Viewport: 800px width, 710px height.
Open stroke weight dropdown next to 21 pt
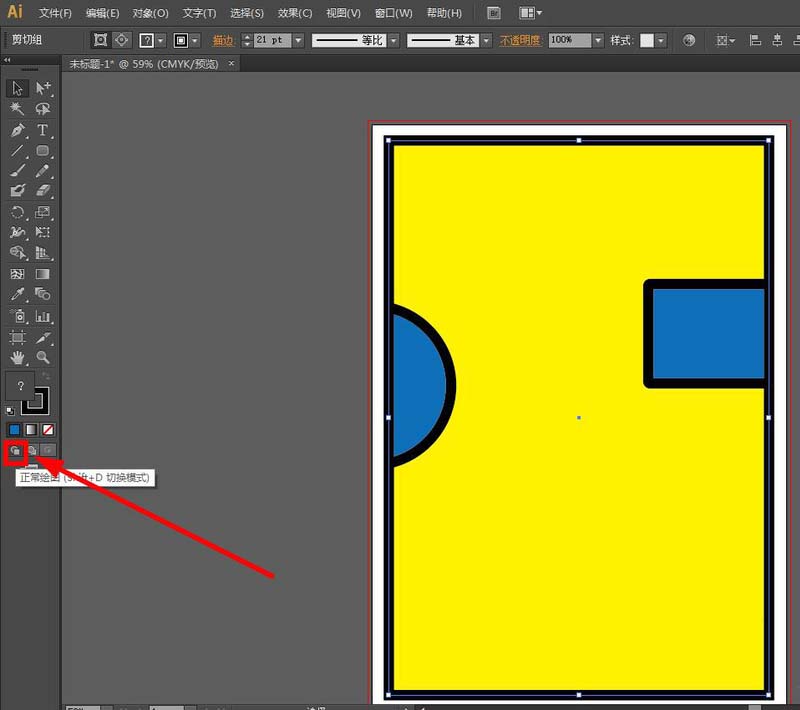tap(298, 40)
